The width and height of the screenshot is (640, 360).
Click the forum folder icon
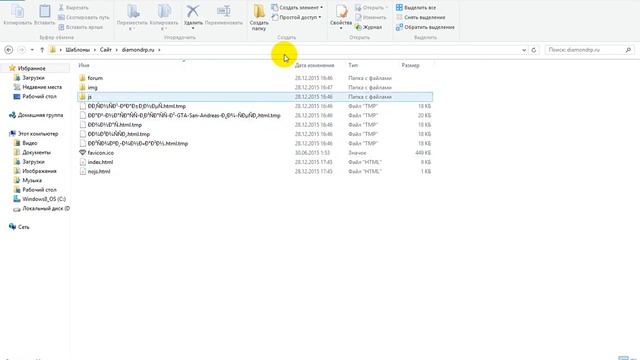[x=82, y=78]
